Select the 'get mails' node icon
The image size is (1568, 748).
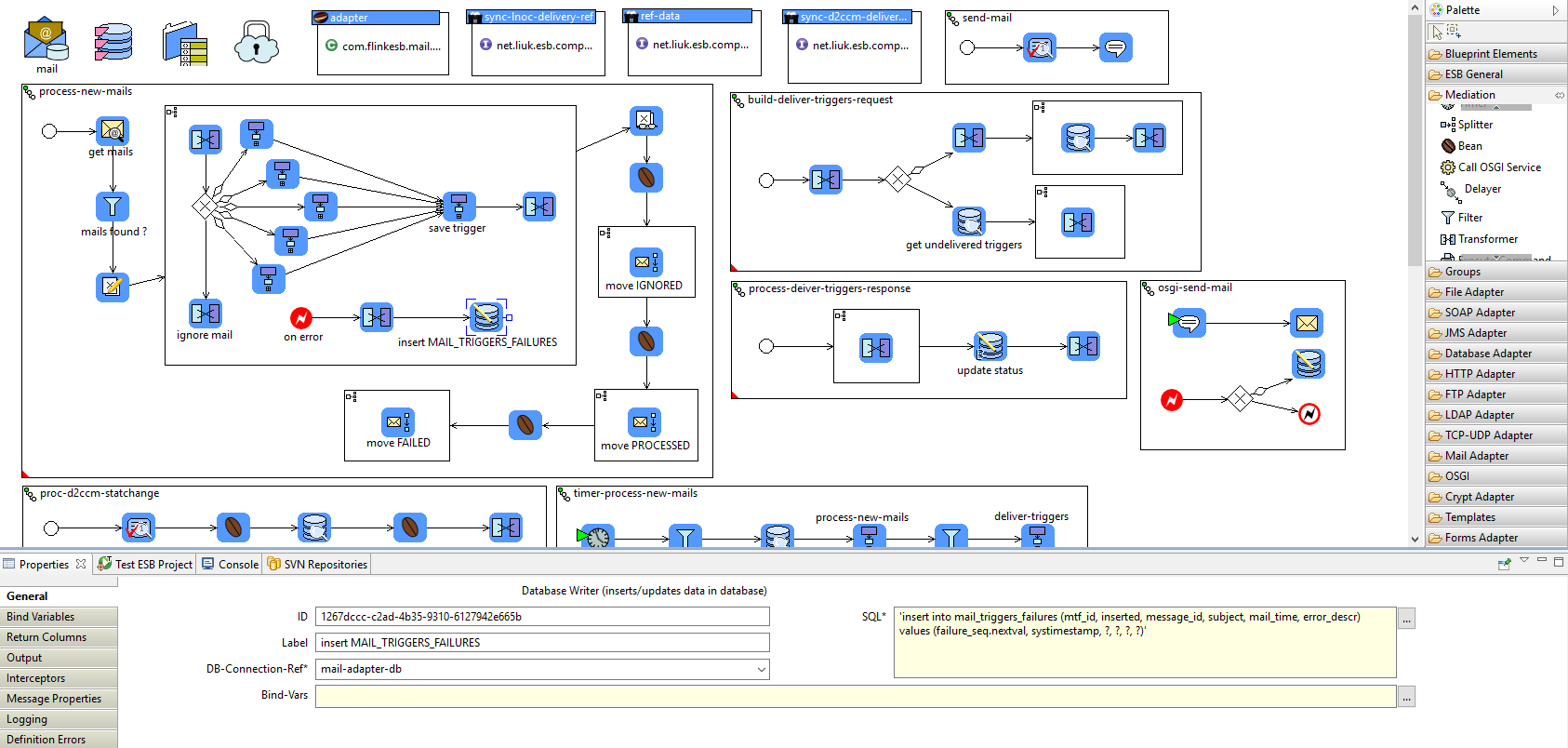(x=113, y=131)
